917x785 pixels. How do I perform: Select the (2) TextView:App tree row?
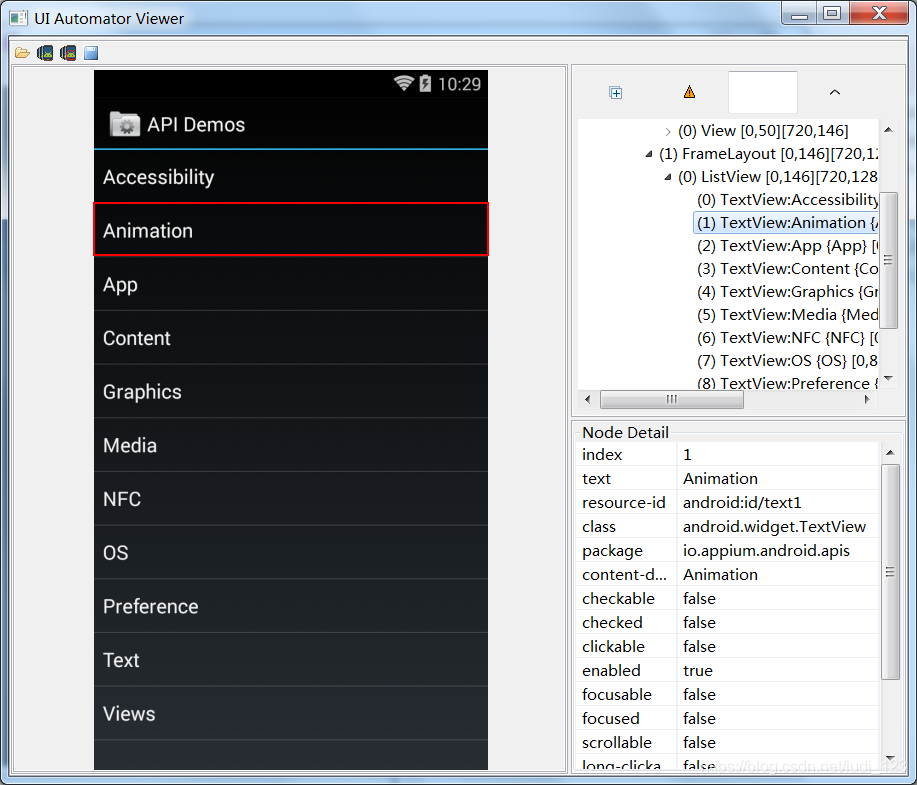[x=787, y=246]
